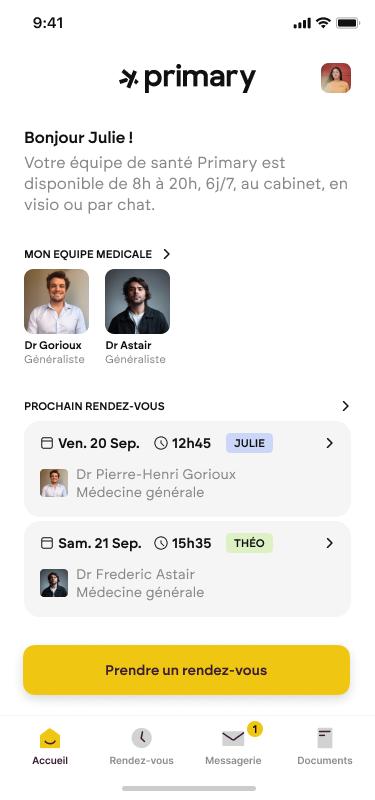Select Dr Gorioux team photo
The image size is (375, 800).
[x=57, y=302]
